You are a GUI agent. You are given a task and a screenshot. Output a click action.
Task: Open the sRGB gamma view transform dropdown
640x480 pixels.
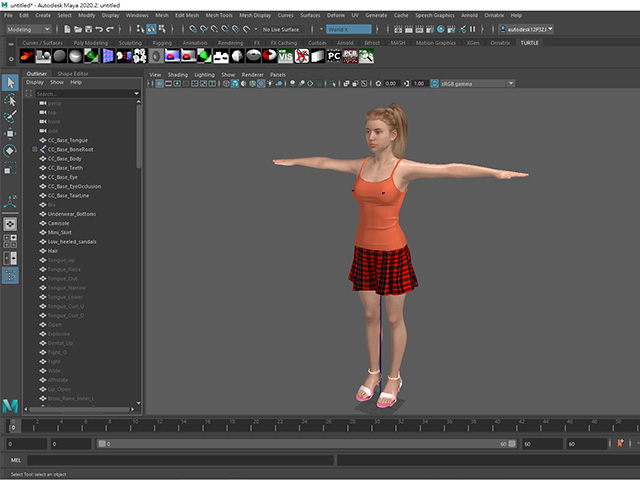point(478,84)
